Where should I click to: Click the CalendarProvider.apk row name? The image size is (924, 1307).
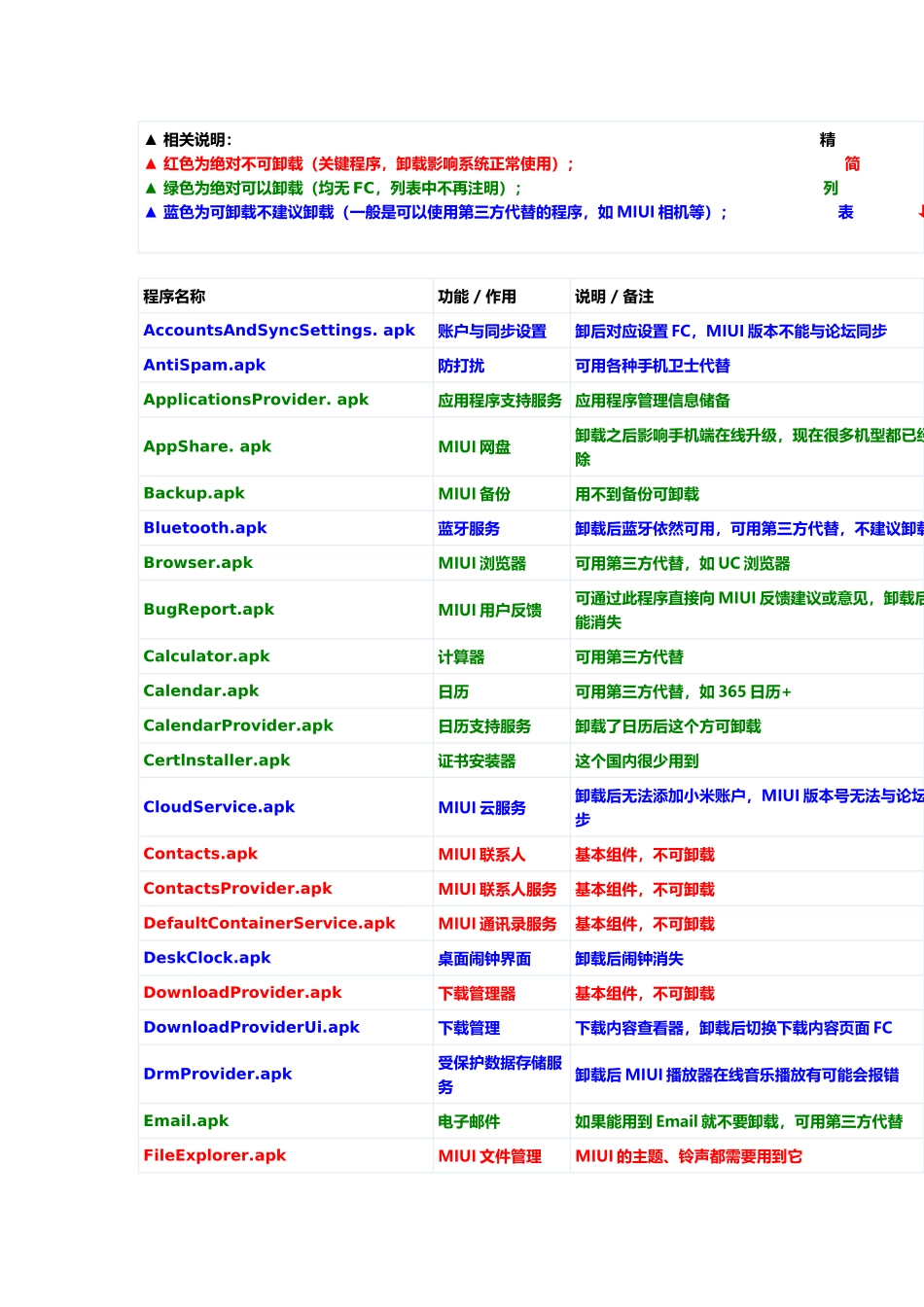[x=238, y=725]
